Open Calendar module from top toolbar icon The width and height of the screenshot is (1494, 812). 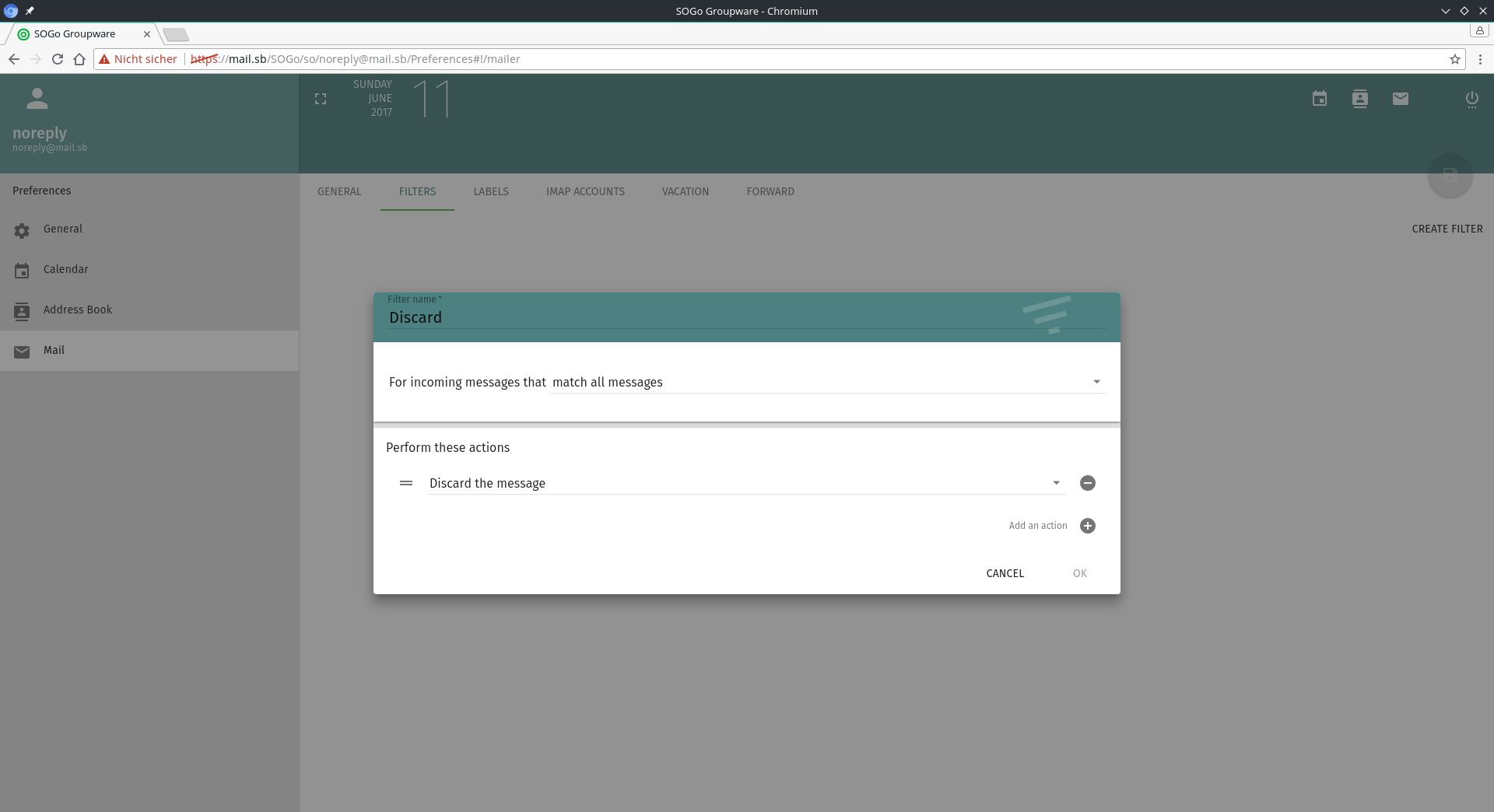click(1320, 99)
